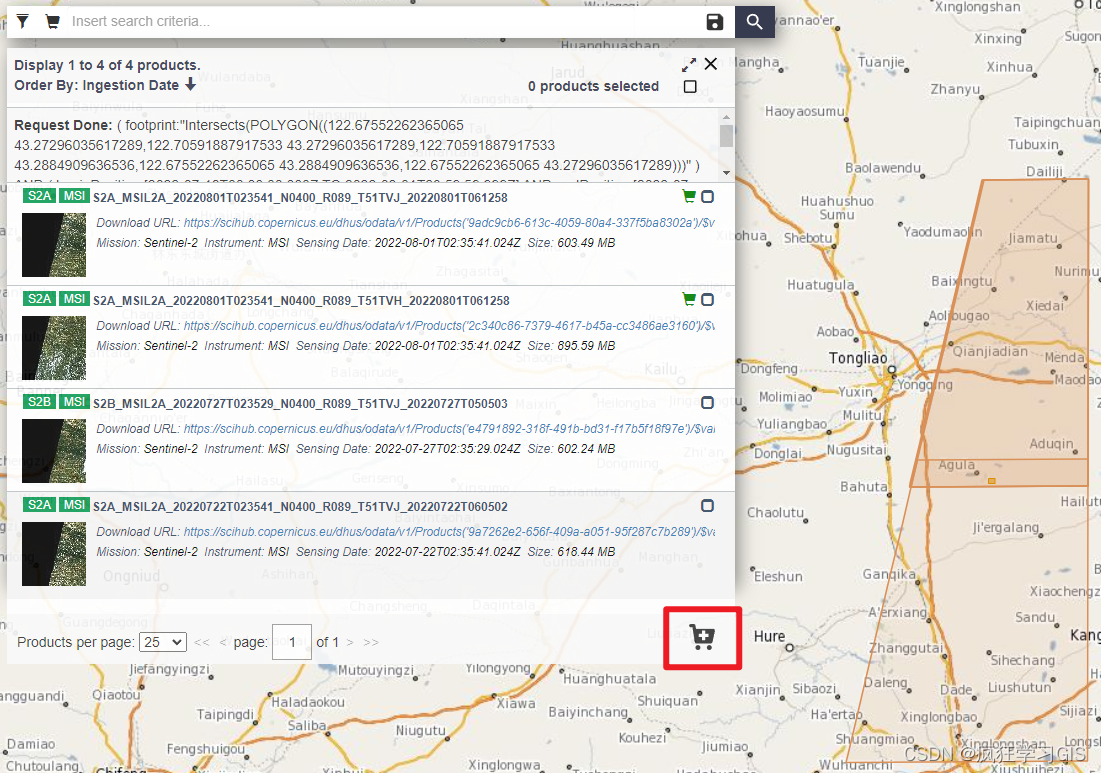Open download URL of product 2c340c86
Viewport: 1101px width, 773px height.
[449, 326]
